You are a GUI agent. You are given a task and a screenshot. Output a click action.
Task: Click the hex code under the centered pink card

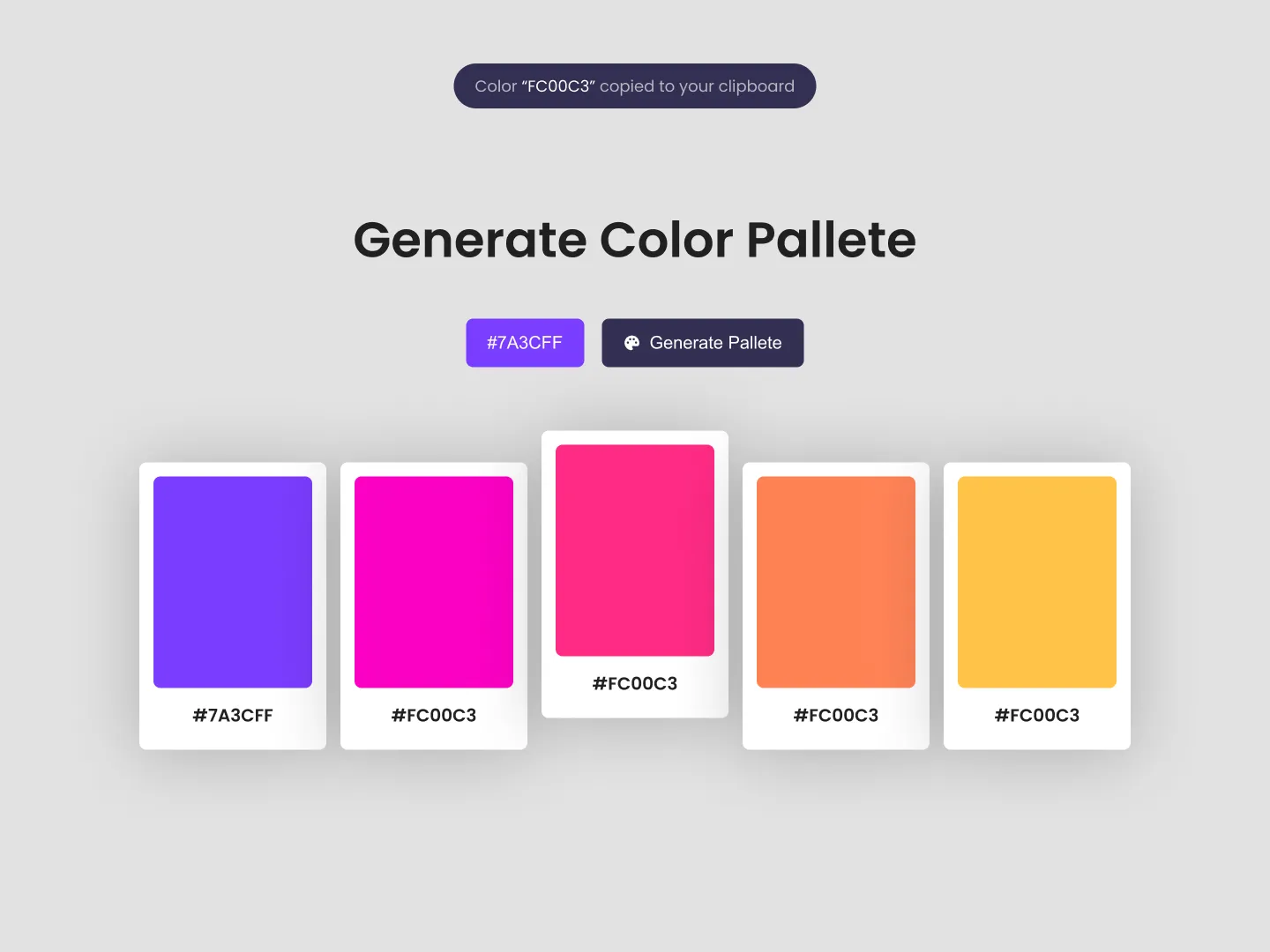click(x=634, y=683)
